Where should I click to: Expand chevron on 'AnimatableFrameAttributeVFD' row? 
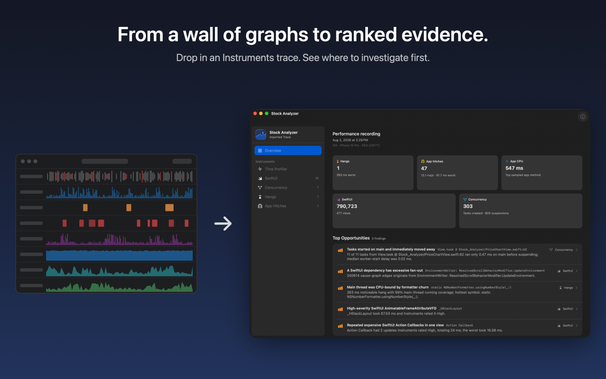pos(577,309)
